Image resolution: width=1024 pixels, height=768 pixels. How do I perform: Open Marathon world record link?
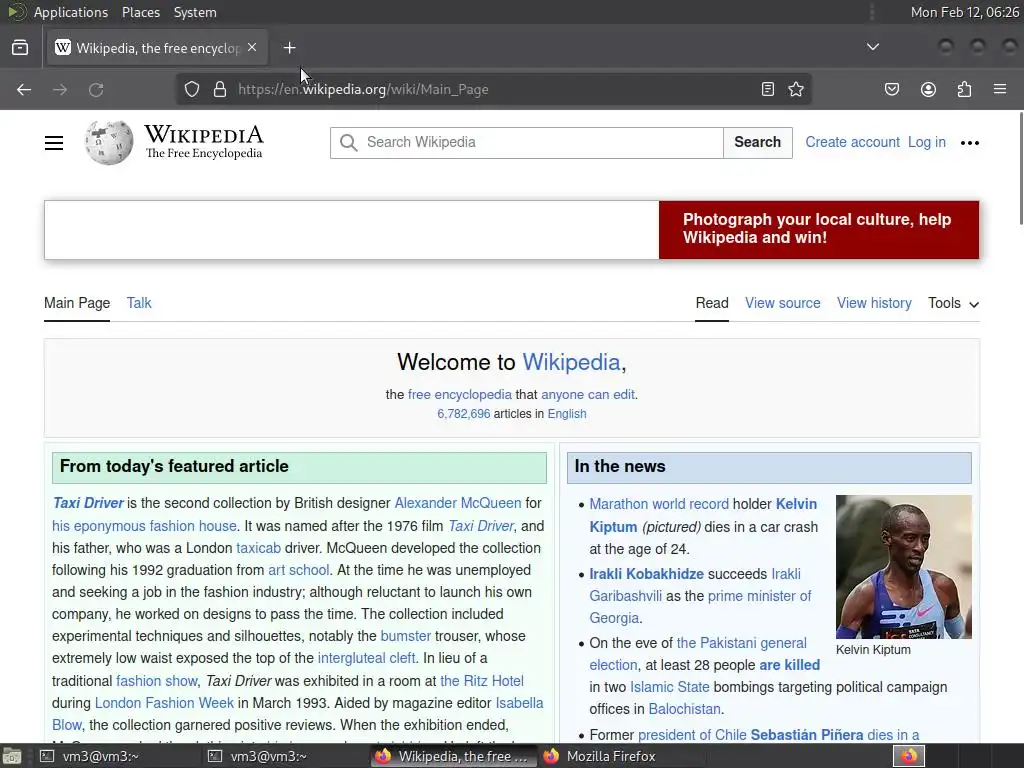click(x=659, y=504)
